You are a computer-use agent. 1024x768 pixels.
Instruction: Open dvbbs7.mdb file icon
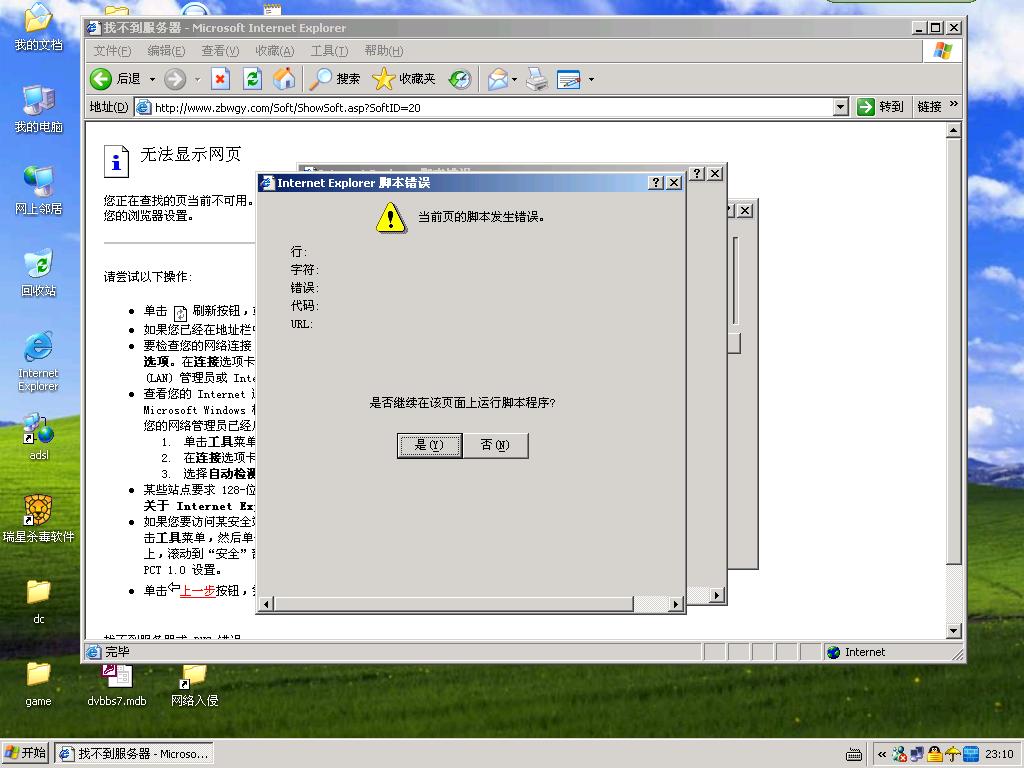(117, 684)
